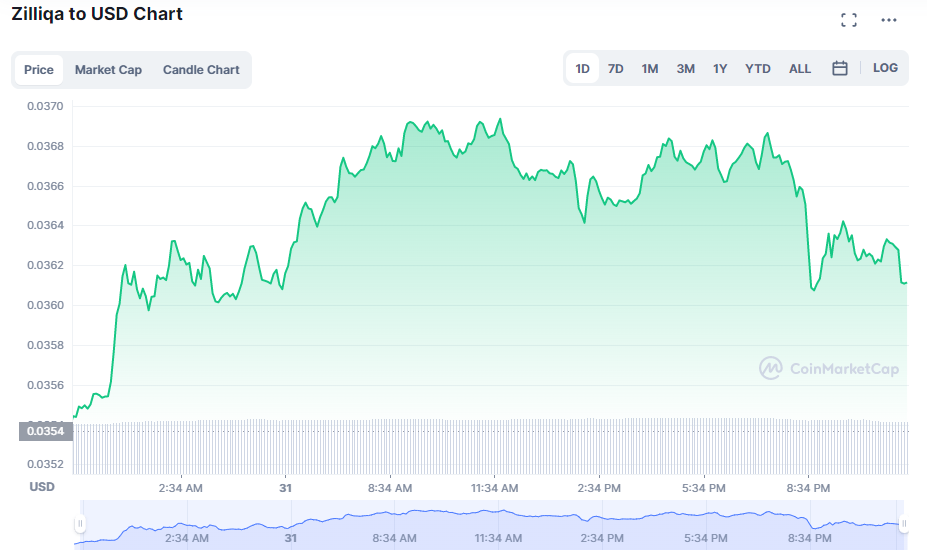Screen dimensions: 927x556
Task: Open the calendar date range picker
Action: coord(840,69)
